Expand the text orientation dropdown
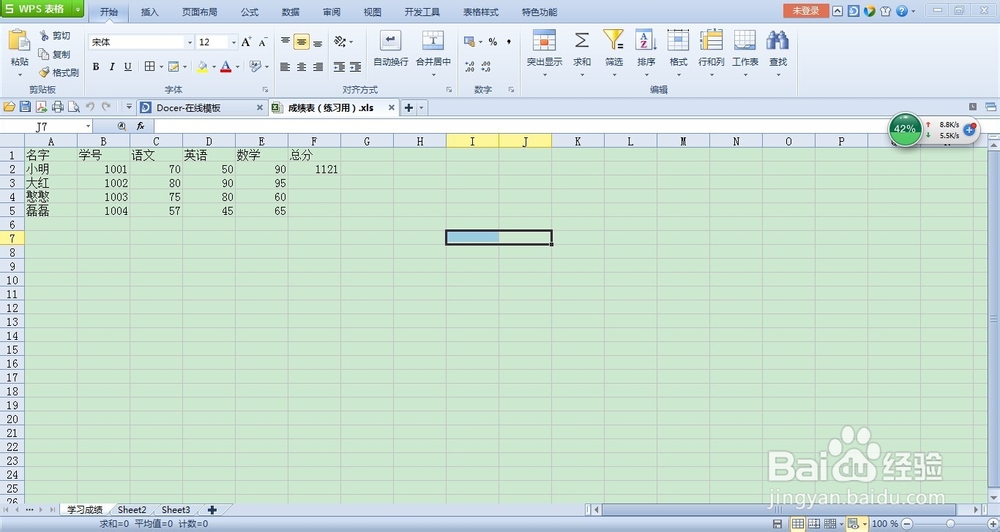Image resolution: width=1000 pixels, height=532 pixels. point(351,42)
